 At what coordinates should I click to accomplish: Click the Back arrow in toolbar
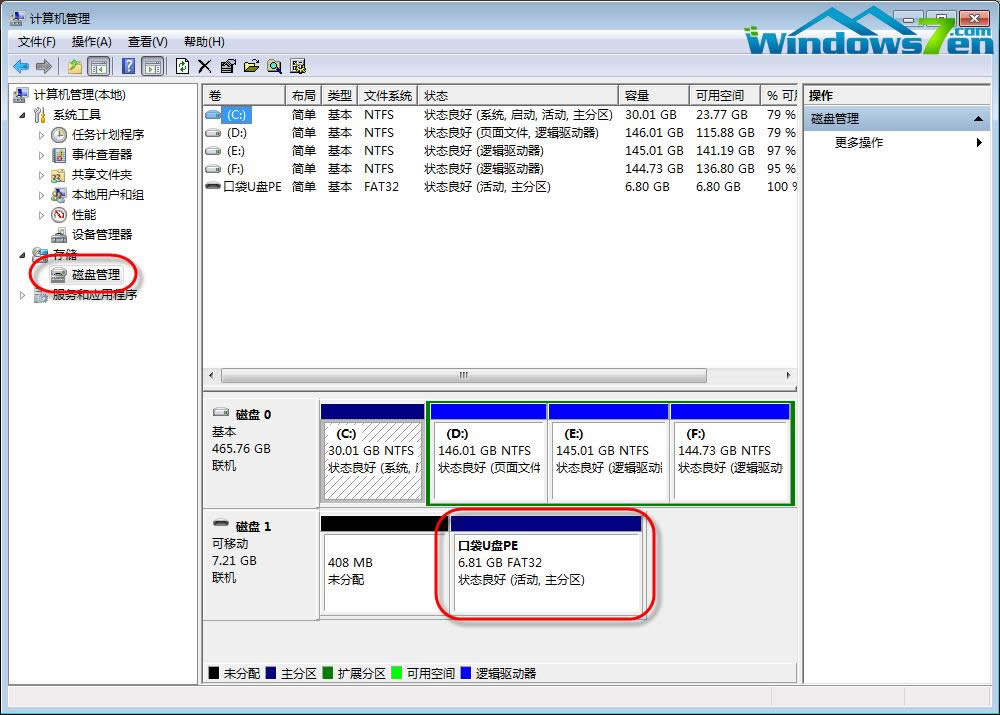coord(21,66)
